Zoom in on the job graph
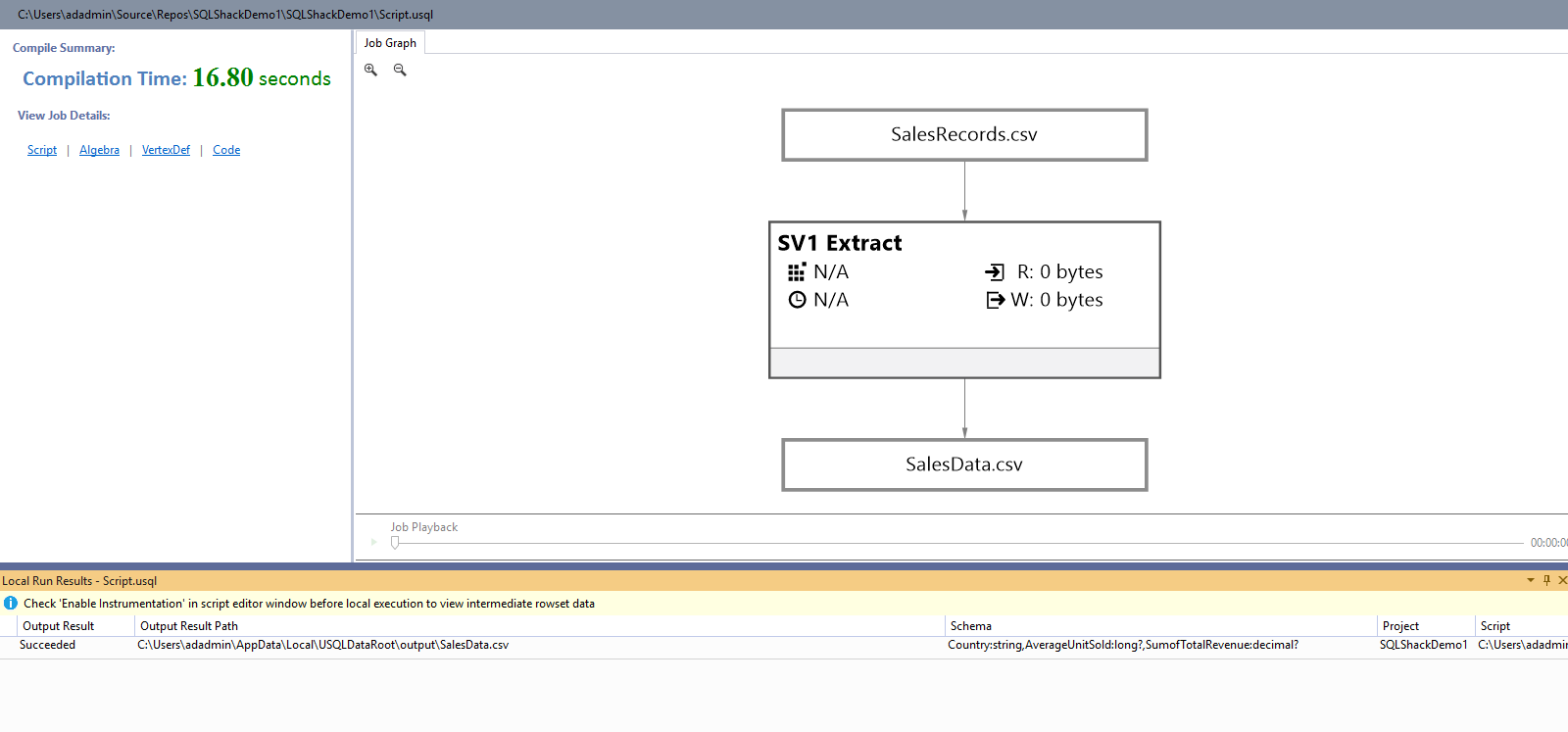1568x732 pixels. pos(370,70)
